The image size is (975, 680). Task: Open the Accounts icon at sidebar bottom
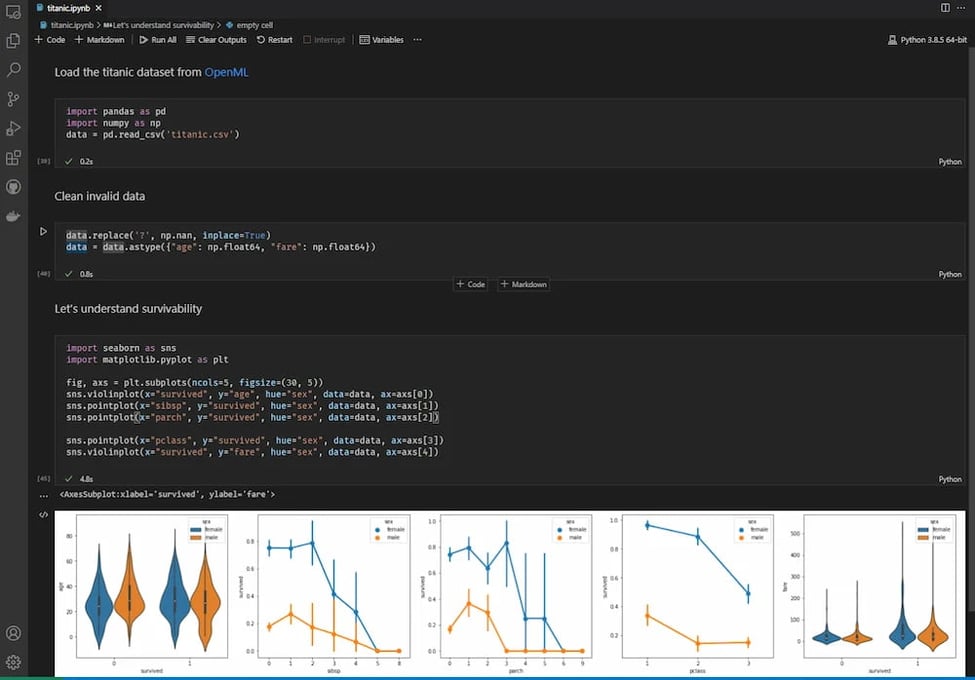coord(12,633)
